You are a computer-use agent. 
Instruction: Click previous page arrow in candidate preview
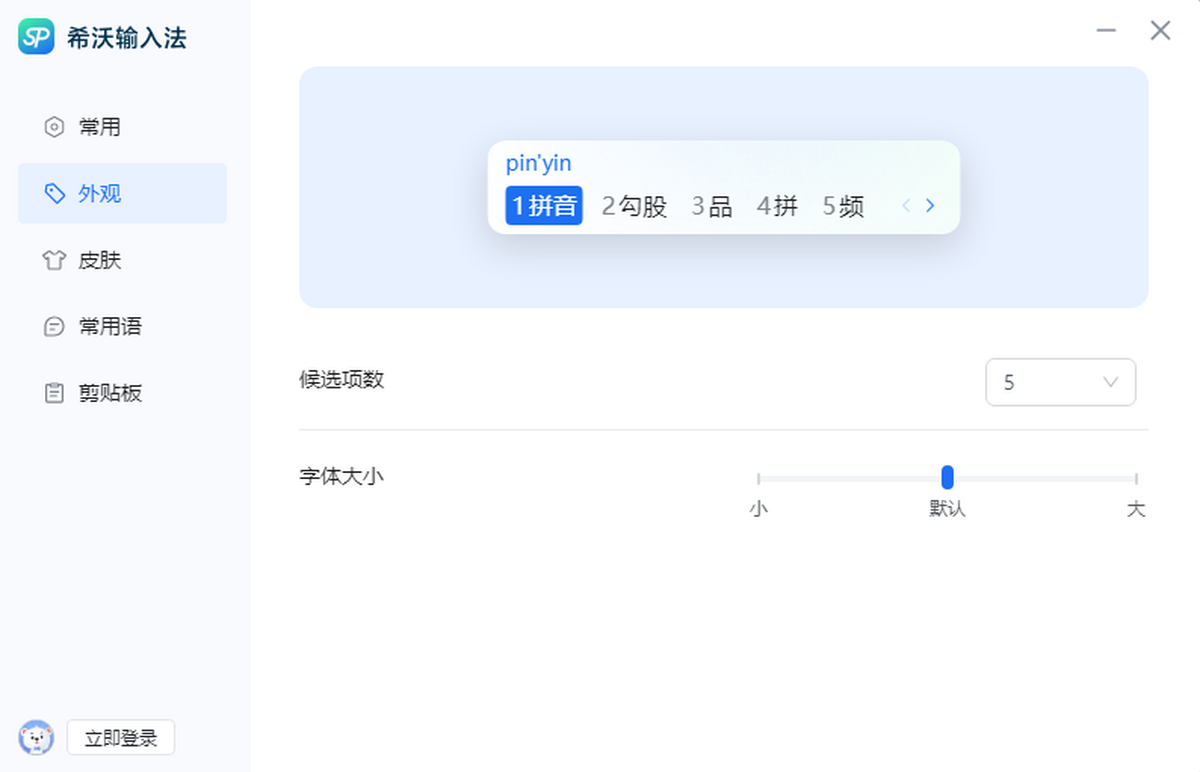(x=906, y=206)
